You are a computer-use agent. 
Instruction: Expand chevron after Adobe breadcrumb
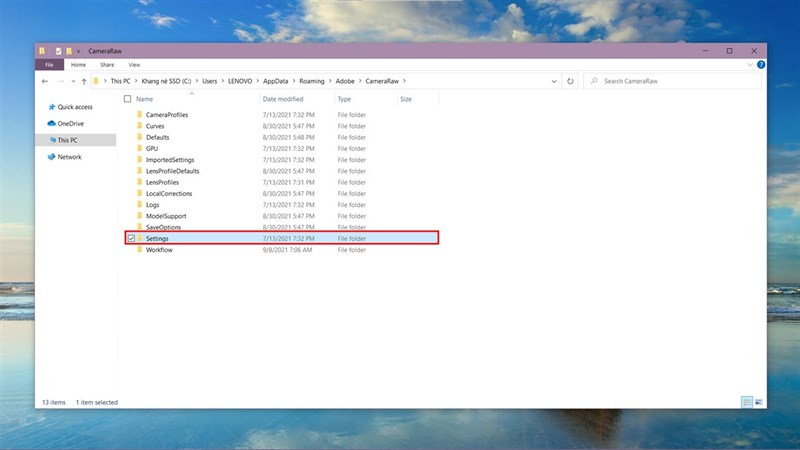pyautogui.click(x=360, y=81)
